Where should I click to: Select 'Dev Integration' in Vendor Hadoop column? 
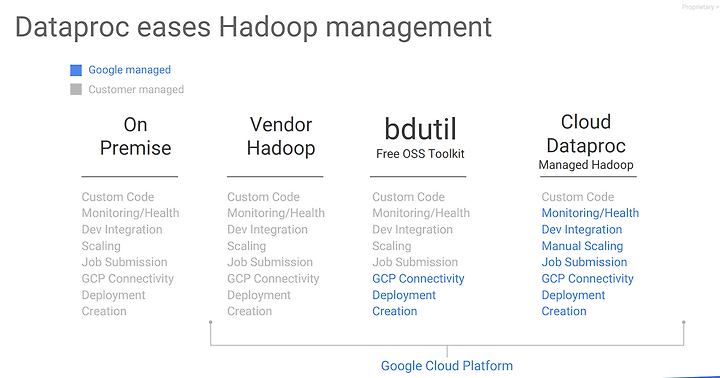point(267,230)
